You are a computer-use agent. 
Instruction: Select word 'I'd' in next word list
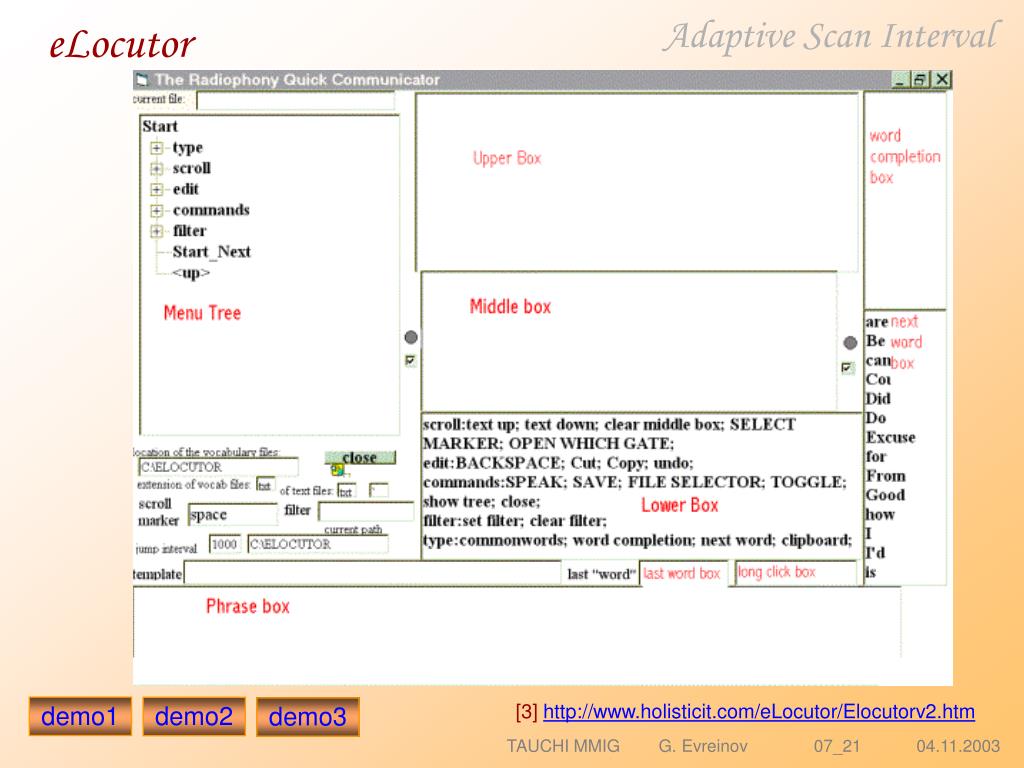pos(876,552)
